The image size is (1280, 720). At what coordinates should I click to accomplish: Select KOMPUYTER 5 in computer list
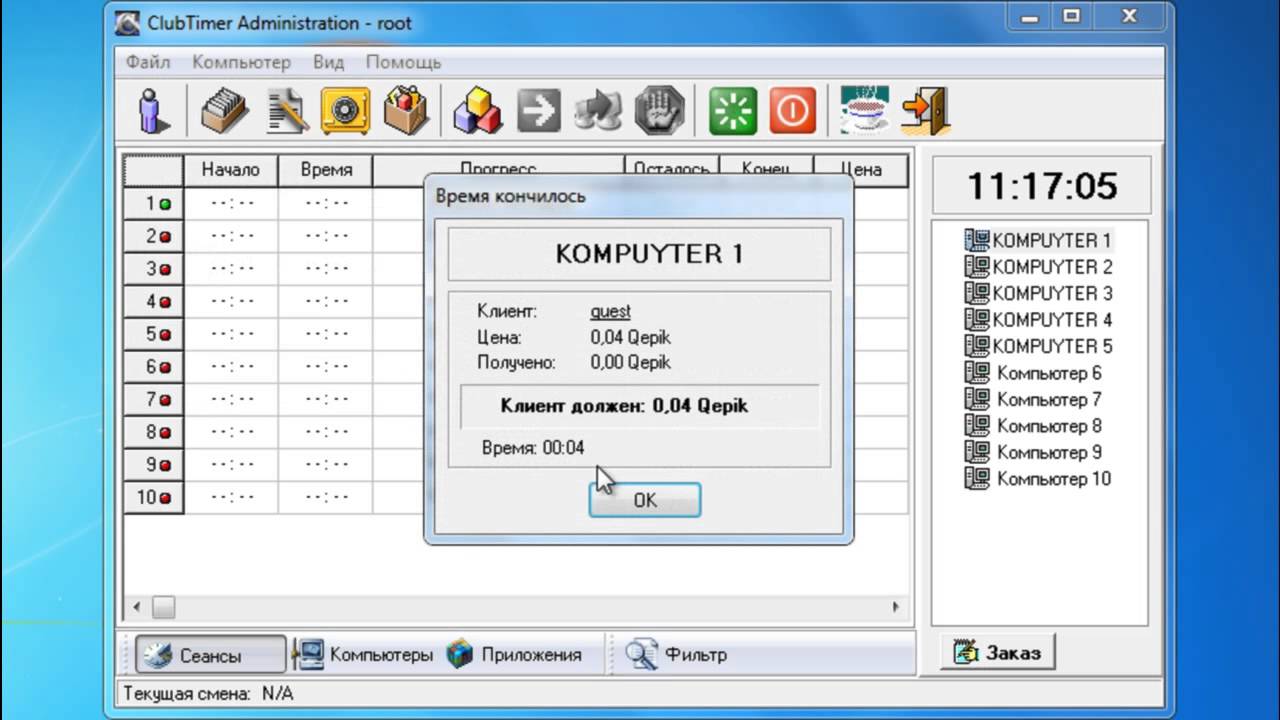1038,346
